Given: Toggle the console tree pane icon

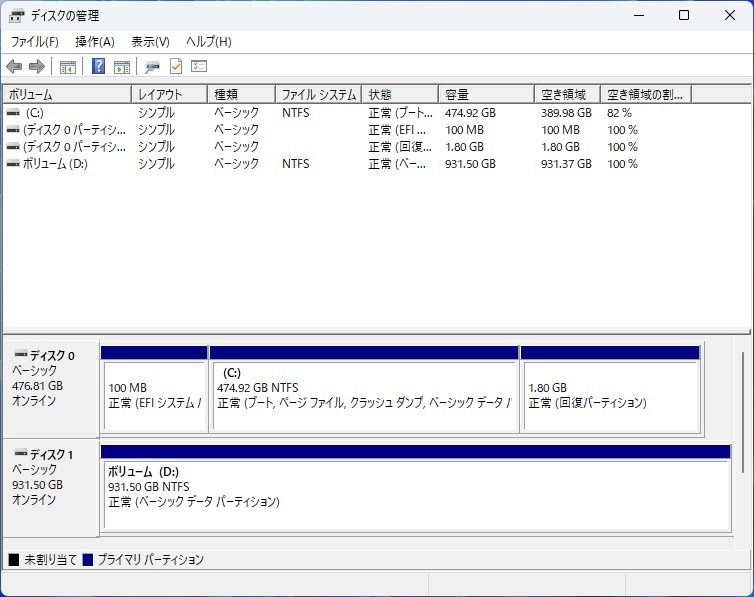Looking at the screenshot, I should (68, 67).
